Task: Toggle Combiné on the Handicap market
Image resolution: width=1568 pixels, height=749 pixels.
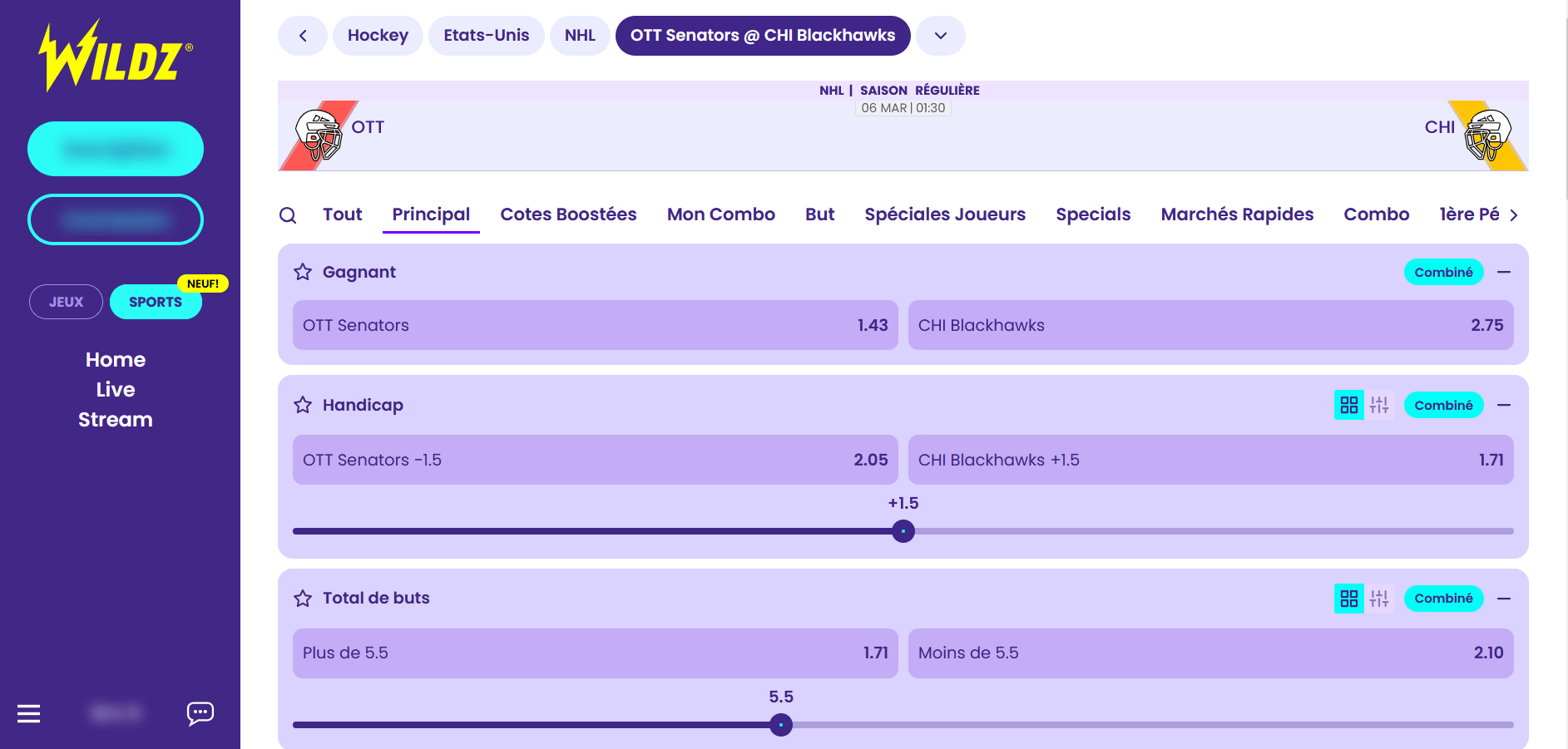Action: click(1443, 405)
